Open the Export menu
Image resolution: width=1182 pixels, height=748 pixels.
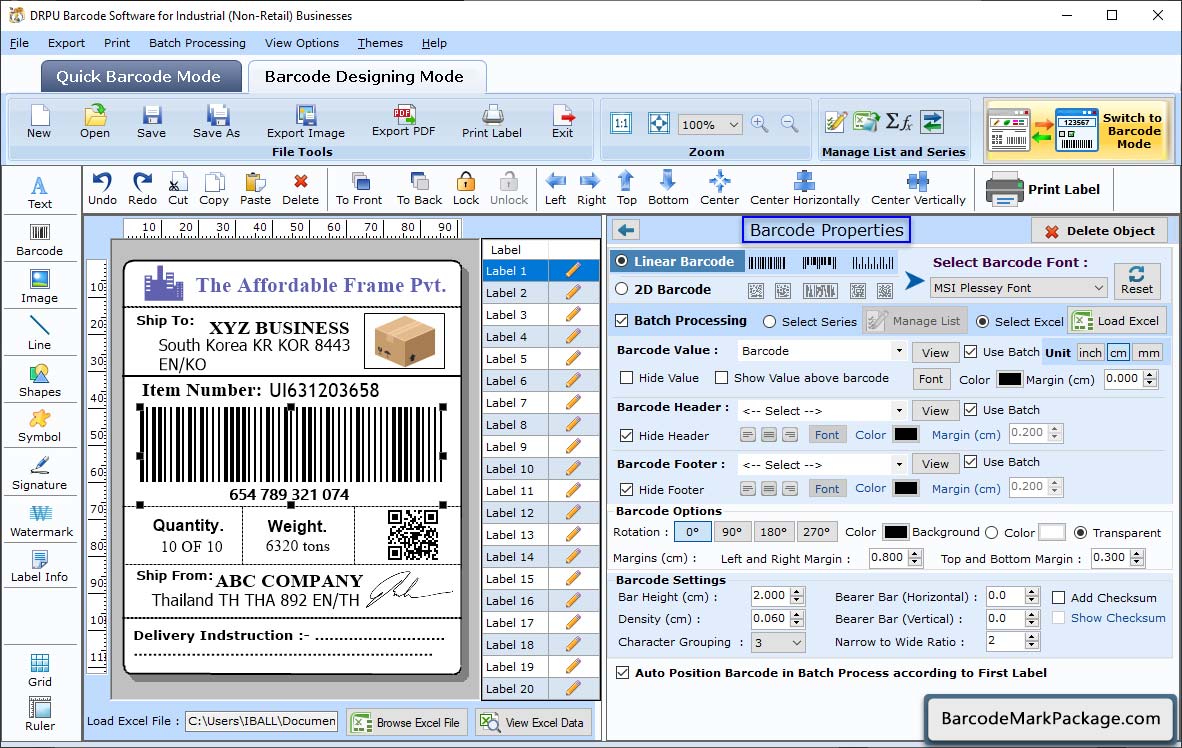coord(66,43)
